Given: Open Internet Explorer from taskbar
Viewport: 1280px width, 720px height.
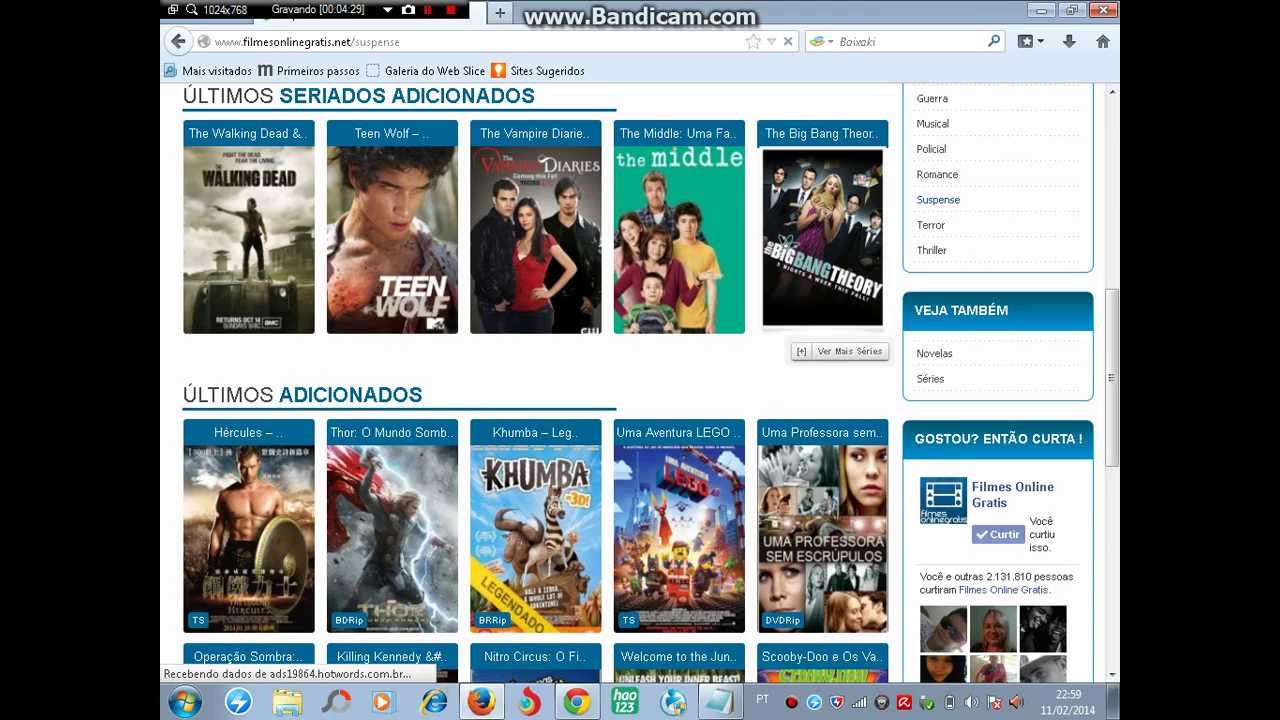Looking at the screenshot, I should 433,702.
